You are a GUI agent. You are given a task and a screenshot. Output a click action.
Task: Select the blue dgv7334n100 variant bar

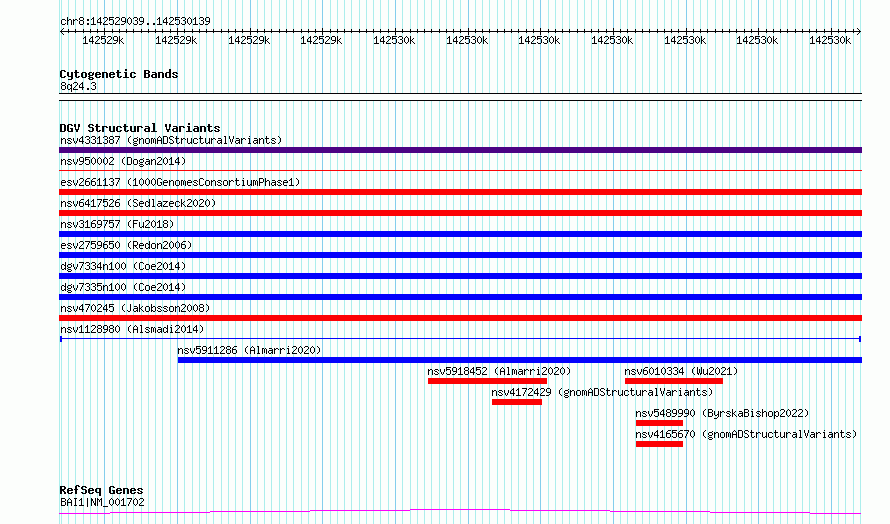tap(460, 276)
